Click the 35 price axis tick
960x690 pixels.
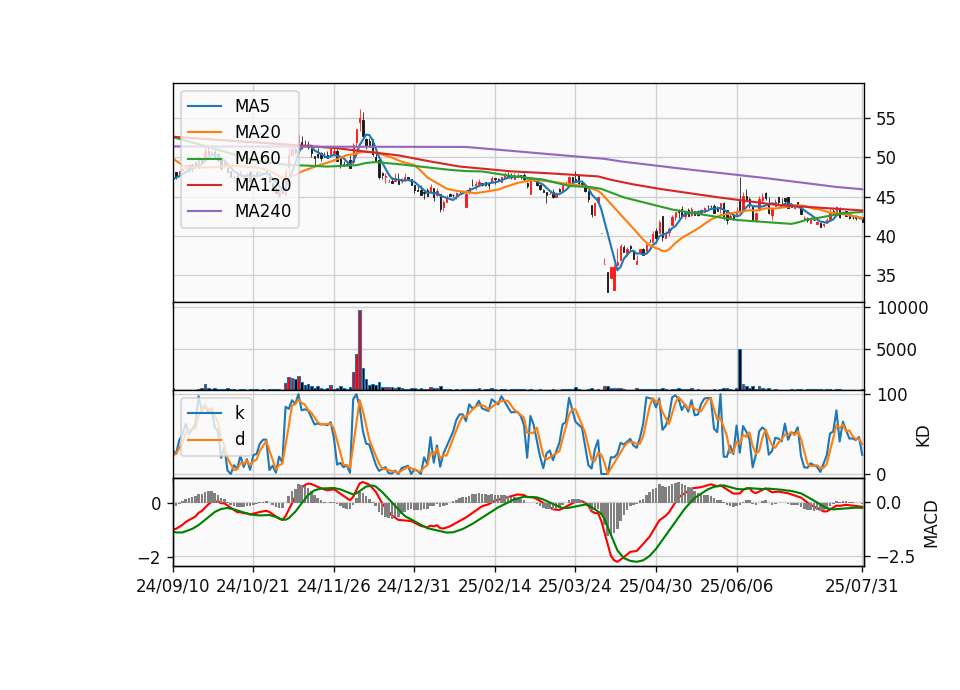click(x=884, y=276)
